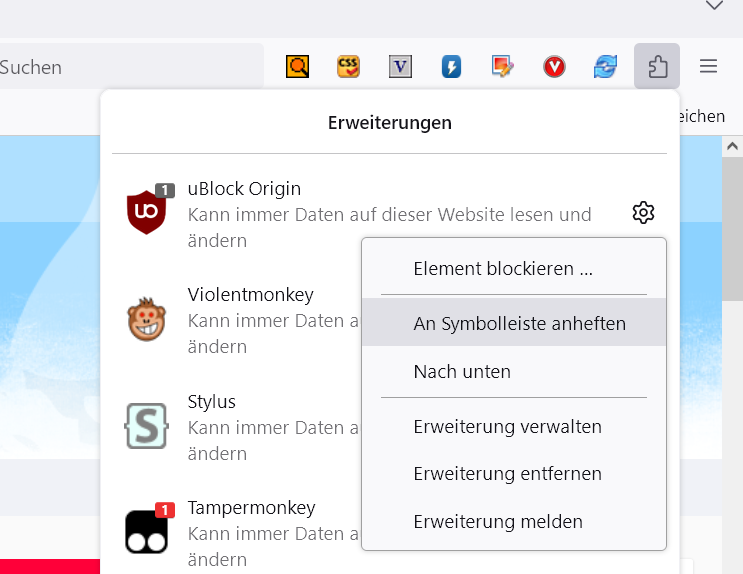Click the red circle V extension icon
Screen dimensions: 743x574
tap(554, 67)
